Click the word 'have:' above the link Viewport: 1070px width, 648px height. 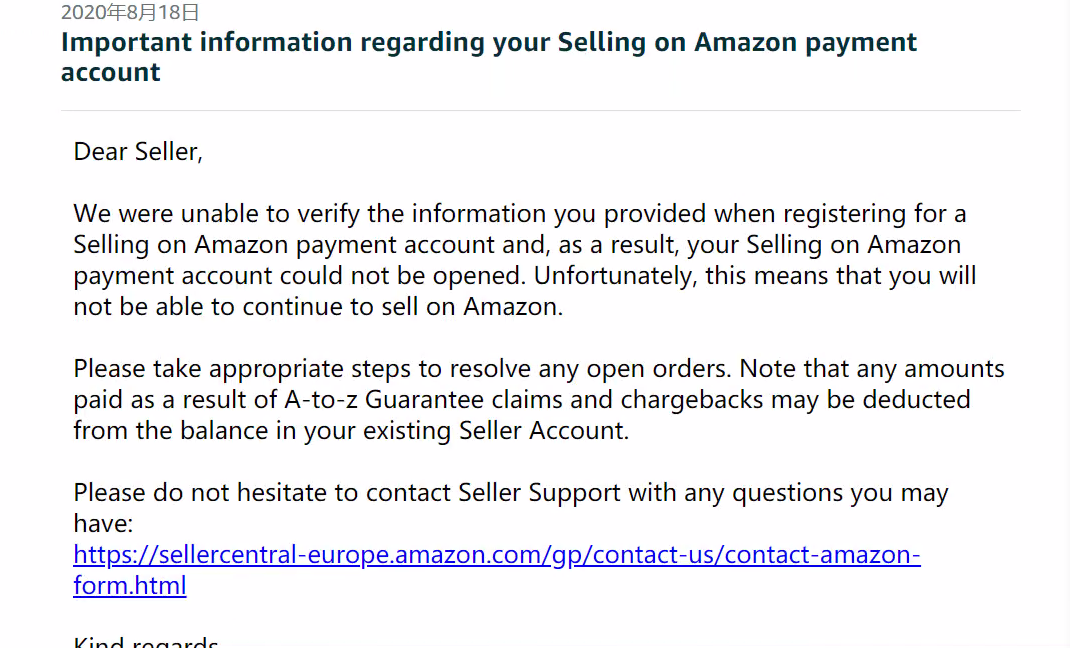103,524
